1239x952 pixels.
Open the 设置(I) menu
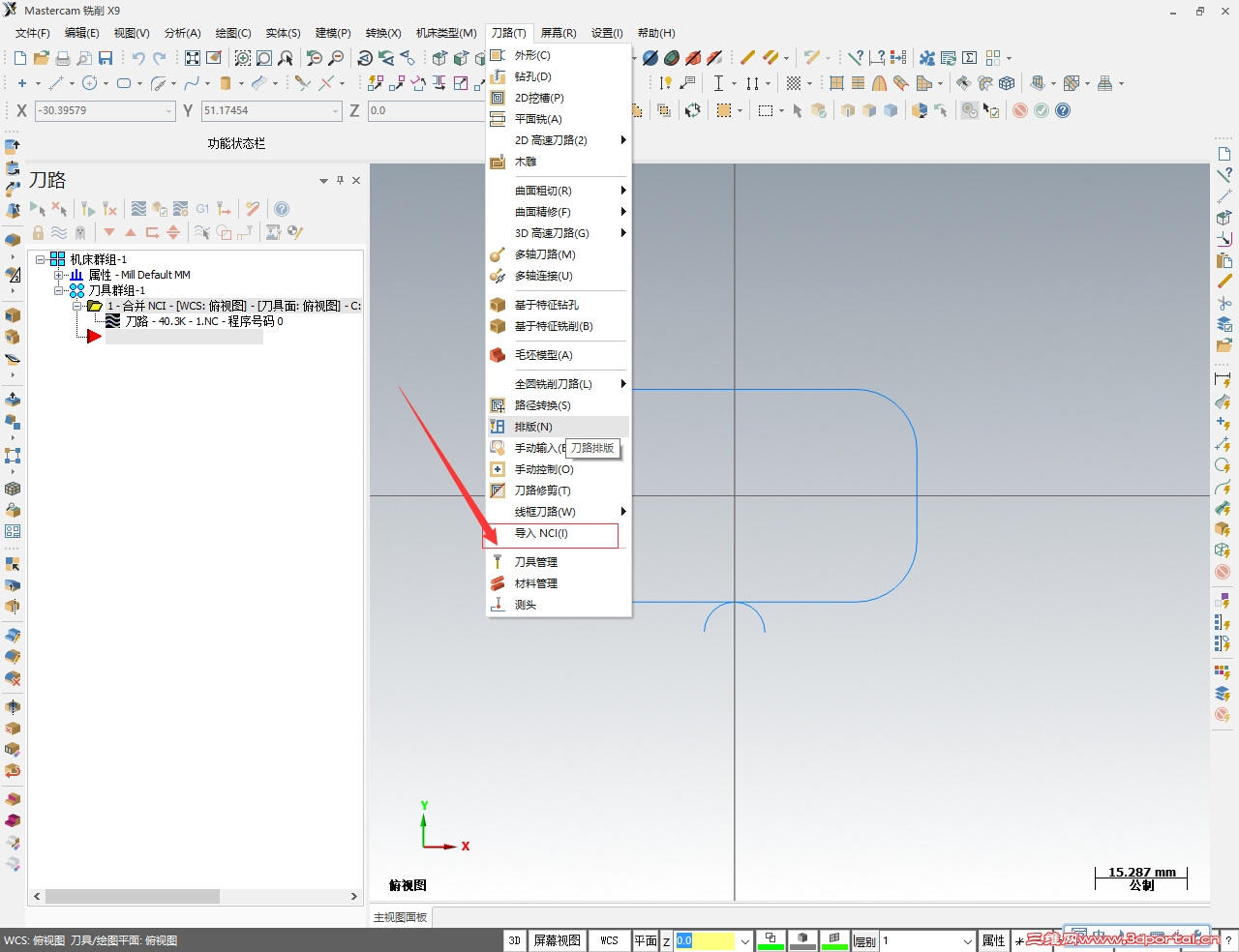point(607,33)
